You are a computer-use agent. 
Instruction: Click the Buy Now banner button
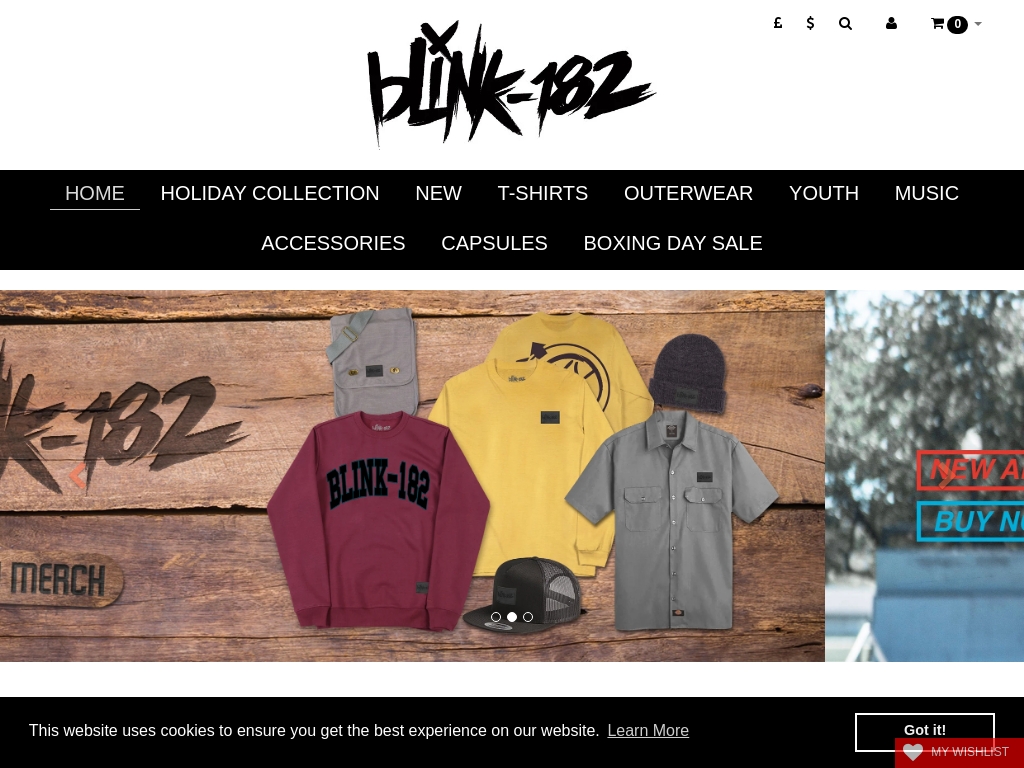coord(970,521)
